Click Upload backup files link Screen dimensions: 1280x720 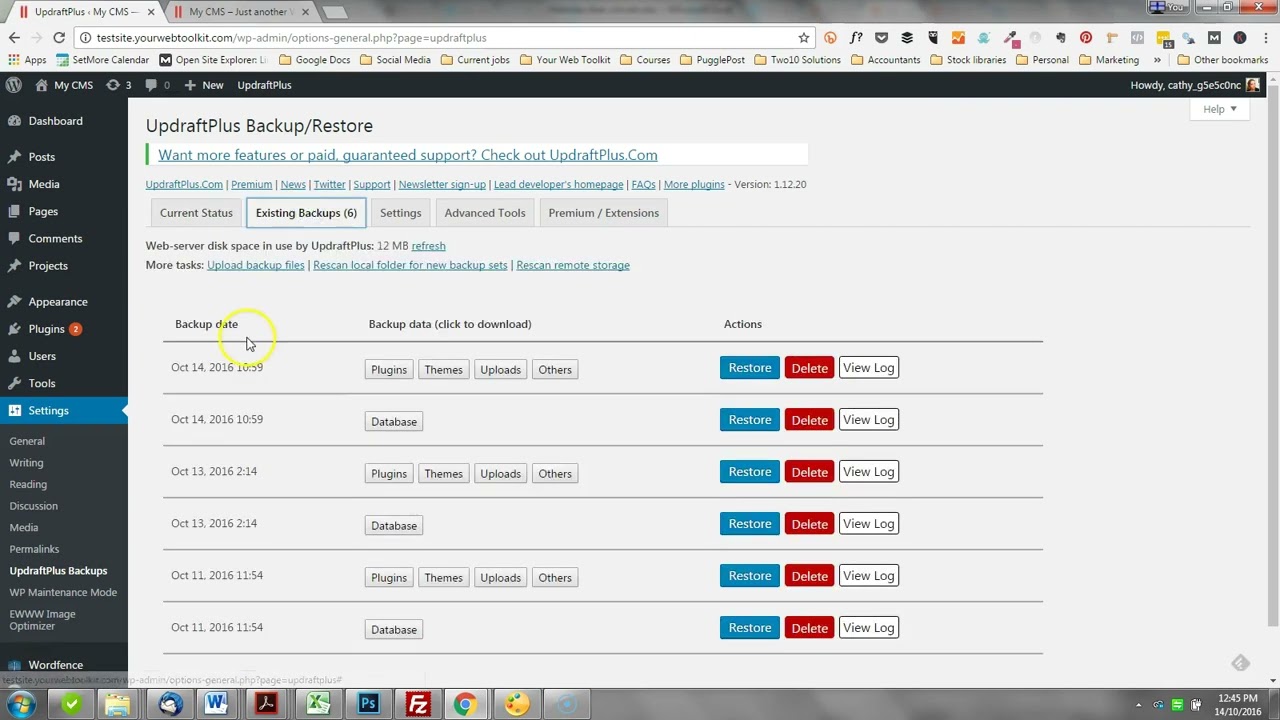[255, 265]
